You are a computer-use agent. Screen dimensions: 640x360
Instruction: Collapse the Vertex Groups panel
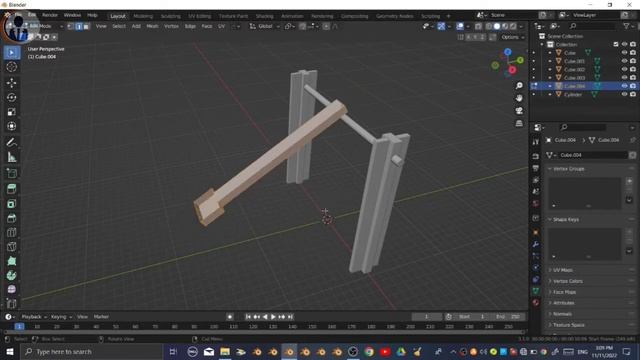tap(568, 169)
